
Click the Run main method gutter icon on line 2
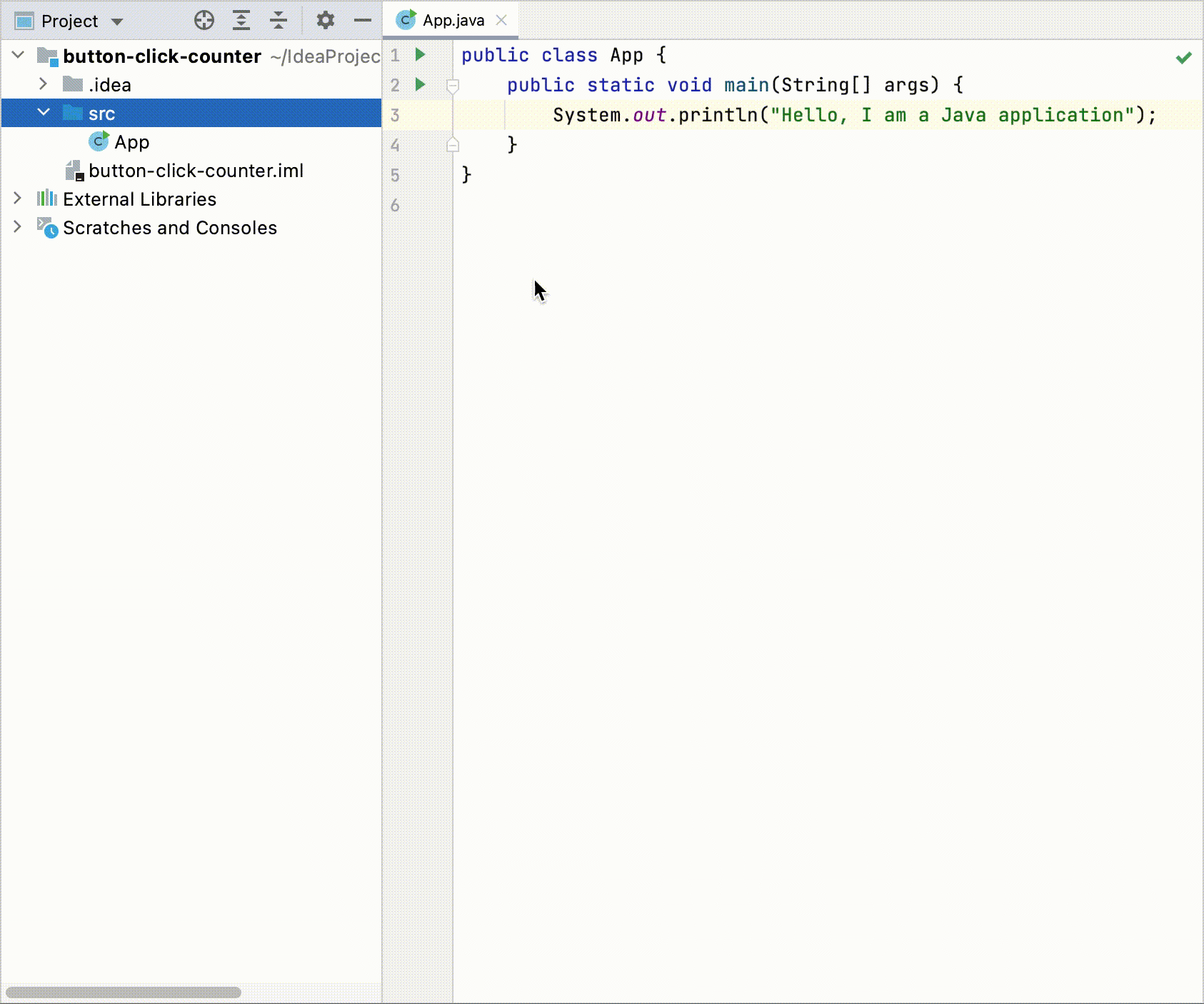tap(420, 84)
